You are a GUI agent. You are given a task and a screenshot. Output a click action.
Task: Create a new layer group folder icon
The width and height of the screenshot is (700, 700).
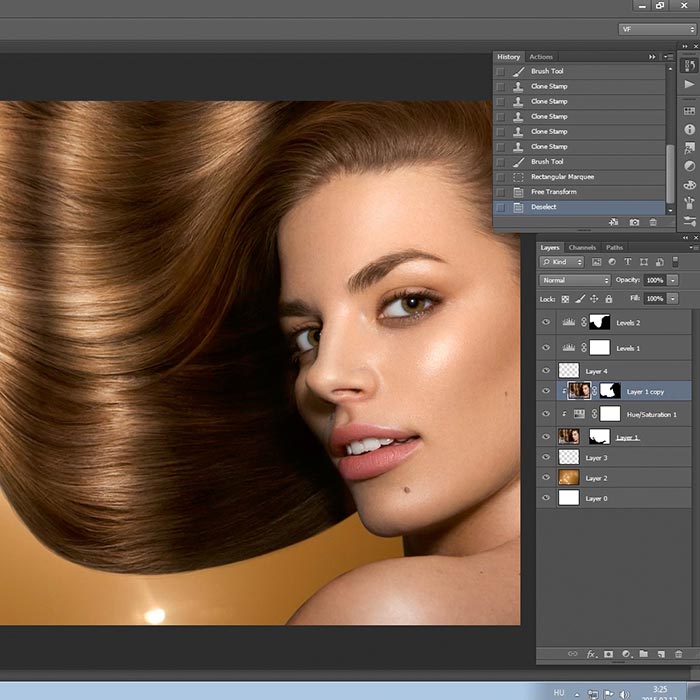[643, 654]
